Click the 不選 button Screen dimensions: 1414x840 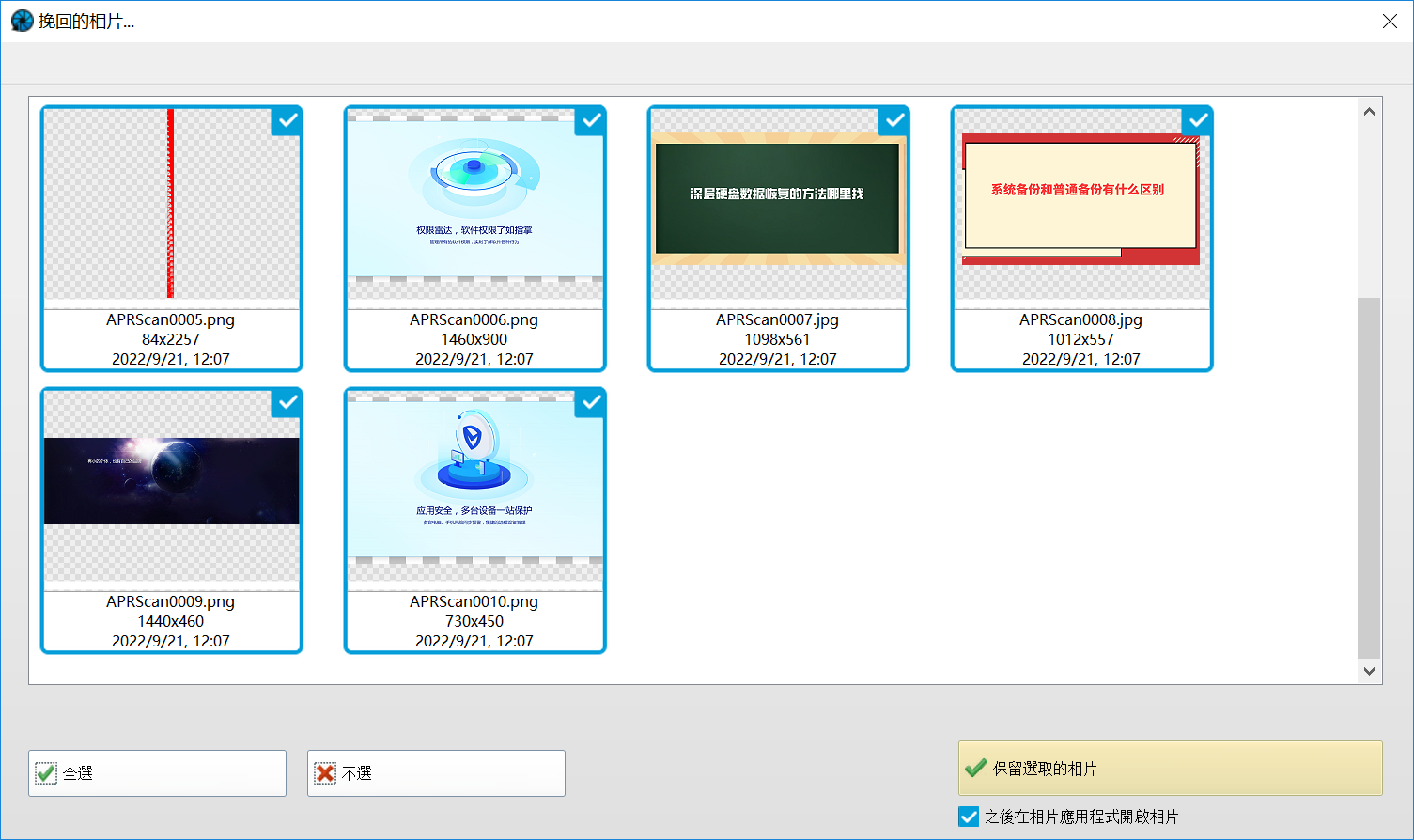(436, 773)
